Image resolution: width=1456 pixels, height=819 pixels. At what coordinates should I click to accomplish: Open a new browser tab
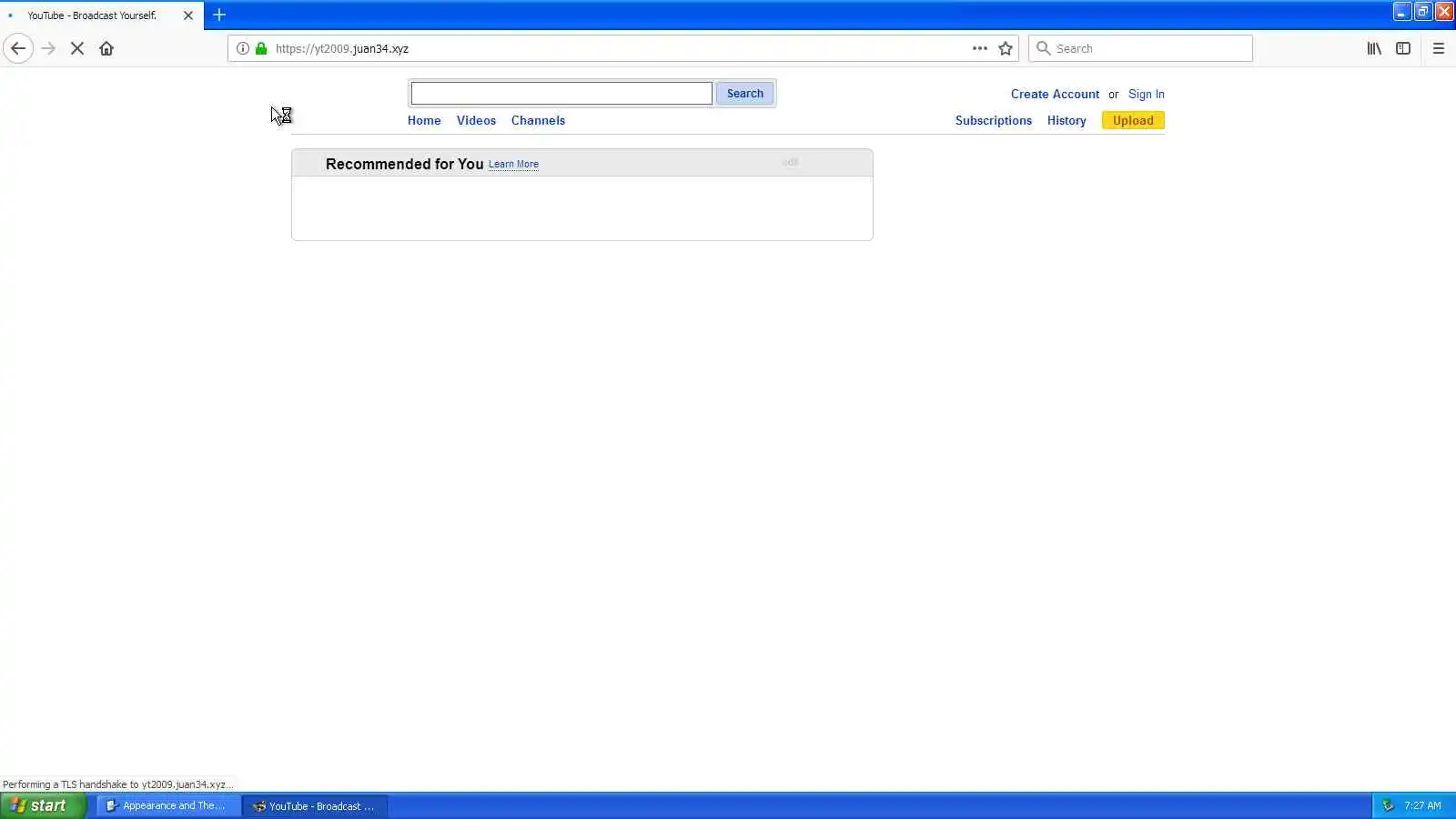219,15
